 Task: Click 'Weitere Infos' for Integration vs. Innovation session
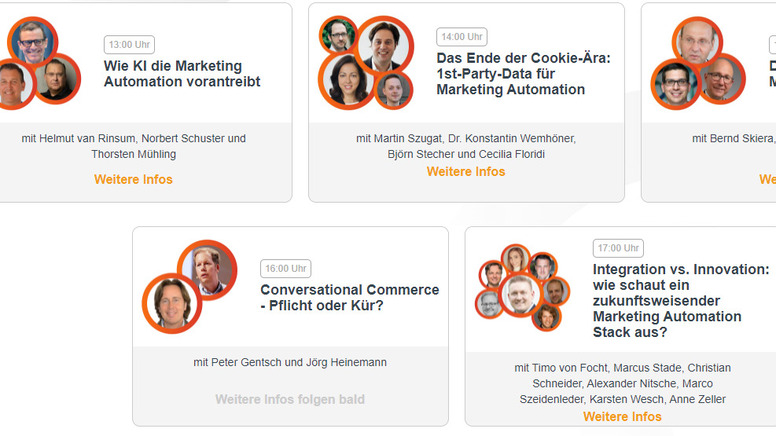coord(622,417)
